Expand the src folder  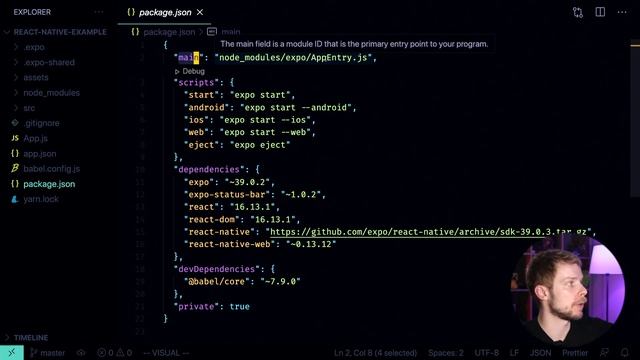tap(29, 108)
